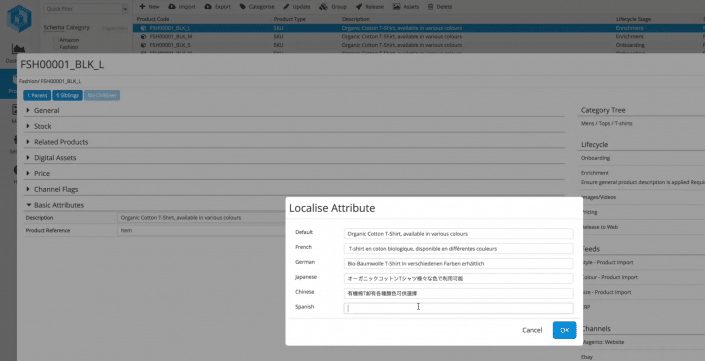Viewport: 705px width, 361px height.
Task: Click the tag icon for Categorise
Action: 243,7
